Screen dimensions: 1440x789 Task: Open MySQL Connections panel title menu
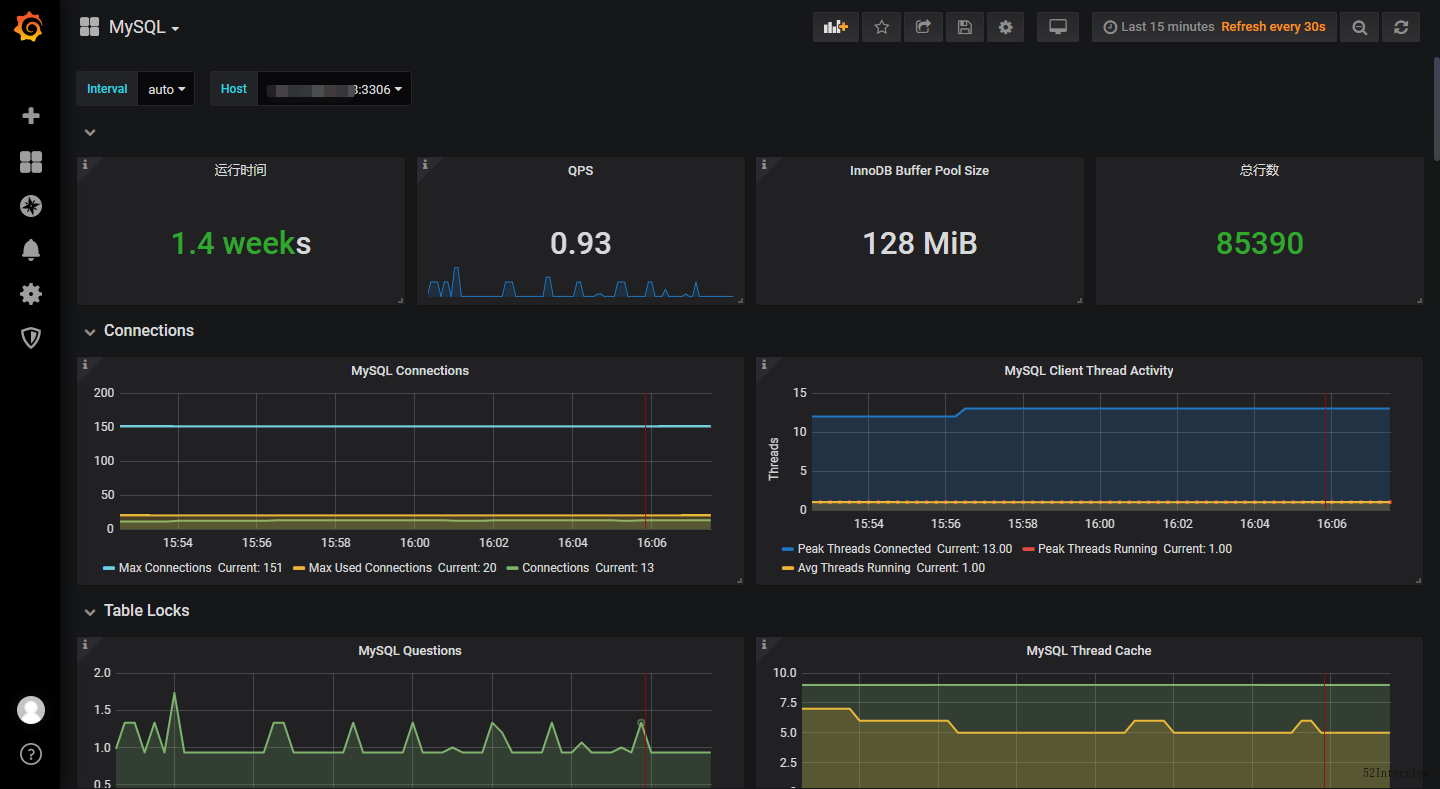(410, 371)
